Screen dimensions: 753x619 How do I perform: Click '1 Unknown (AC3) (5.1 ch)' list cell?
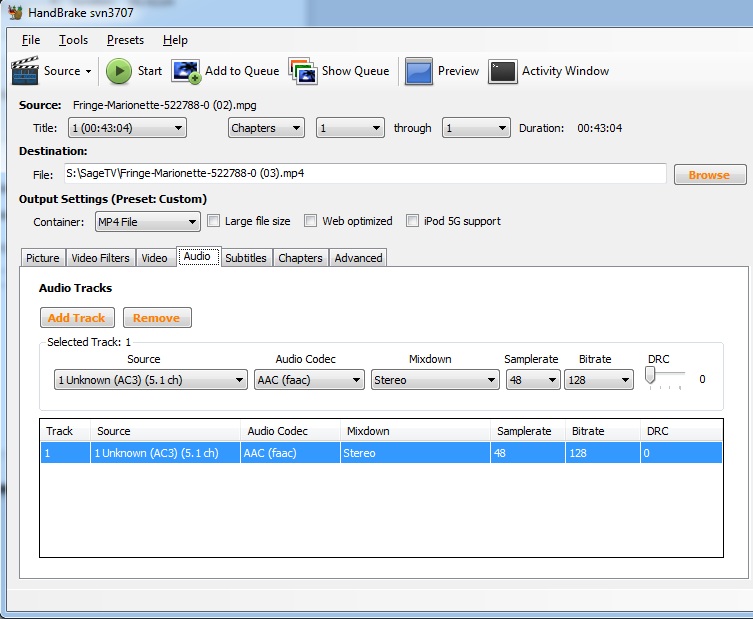click(165, 453)
